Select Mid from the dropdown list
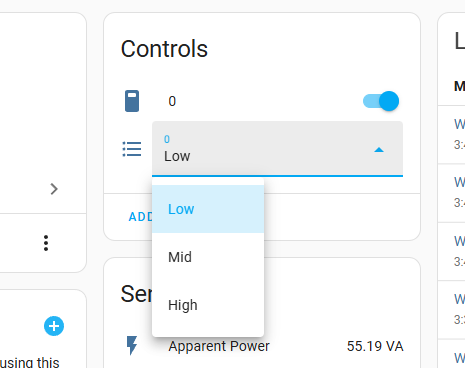Screen dimensions: 465x368 pyautogui.click(x=208, y=257)
